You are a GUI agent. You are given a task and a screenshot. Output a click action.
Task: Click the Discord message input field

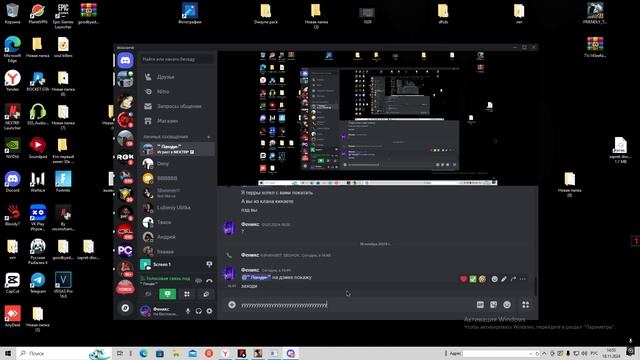click(x=355, y=305)
